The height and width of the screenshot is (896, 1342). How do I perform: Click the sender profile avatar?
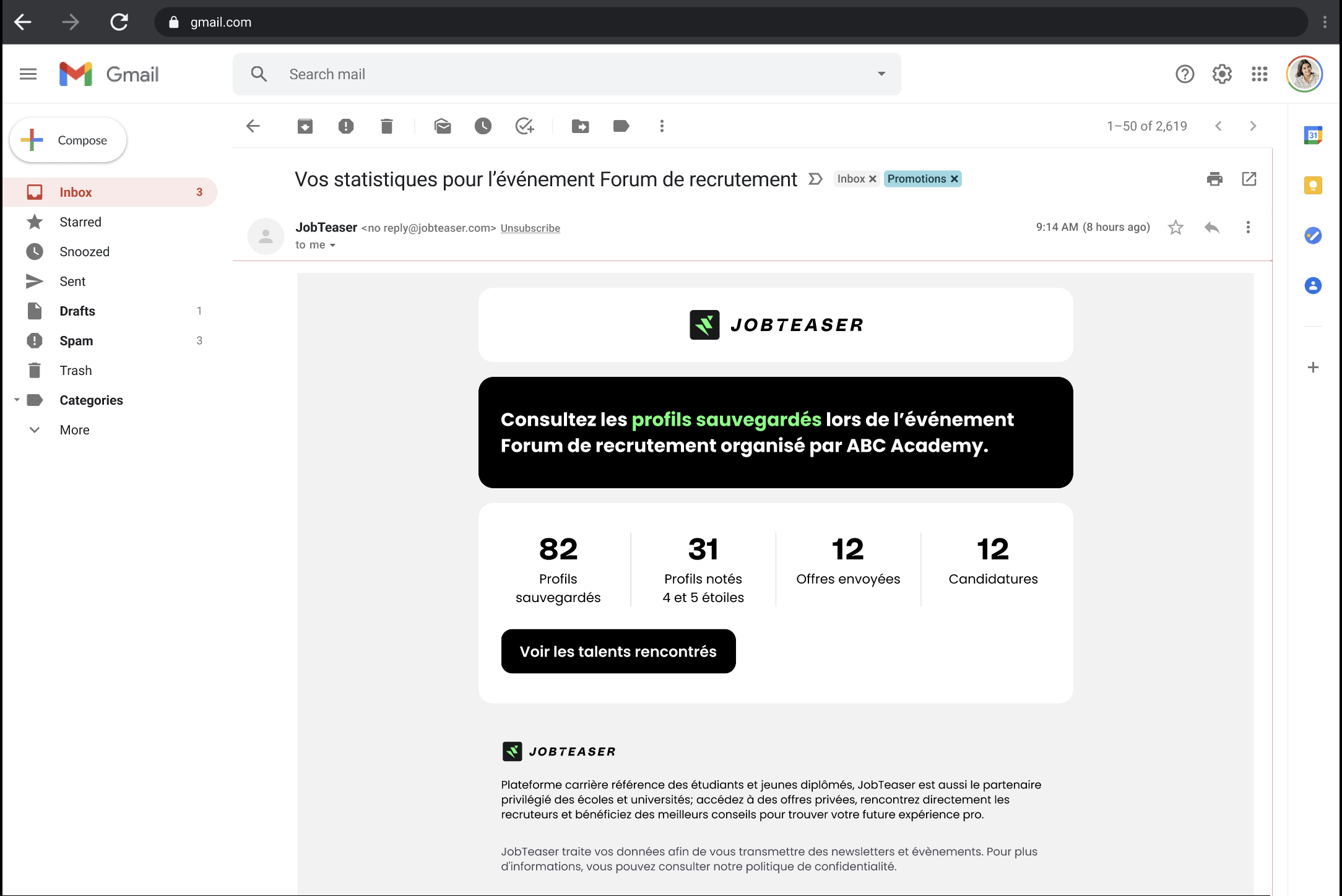(x=266, y=236)
